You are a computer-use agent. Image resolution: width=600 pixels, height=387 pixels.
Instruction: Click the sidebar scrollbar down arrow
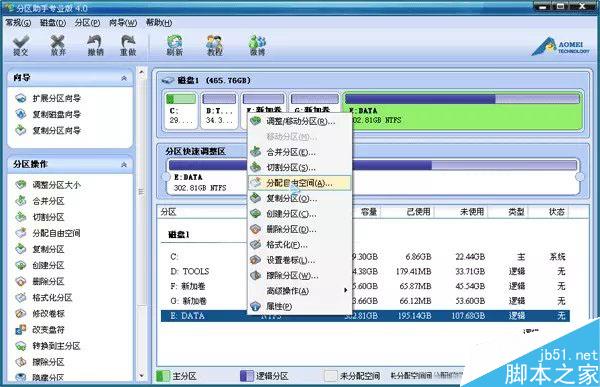coord(141,376)
